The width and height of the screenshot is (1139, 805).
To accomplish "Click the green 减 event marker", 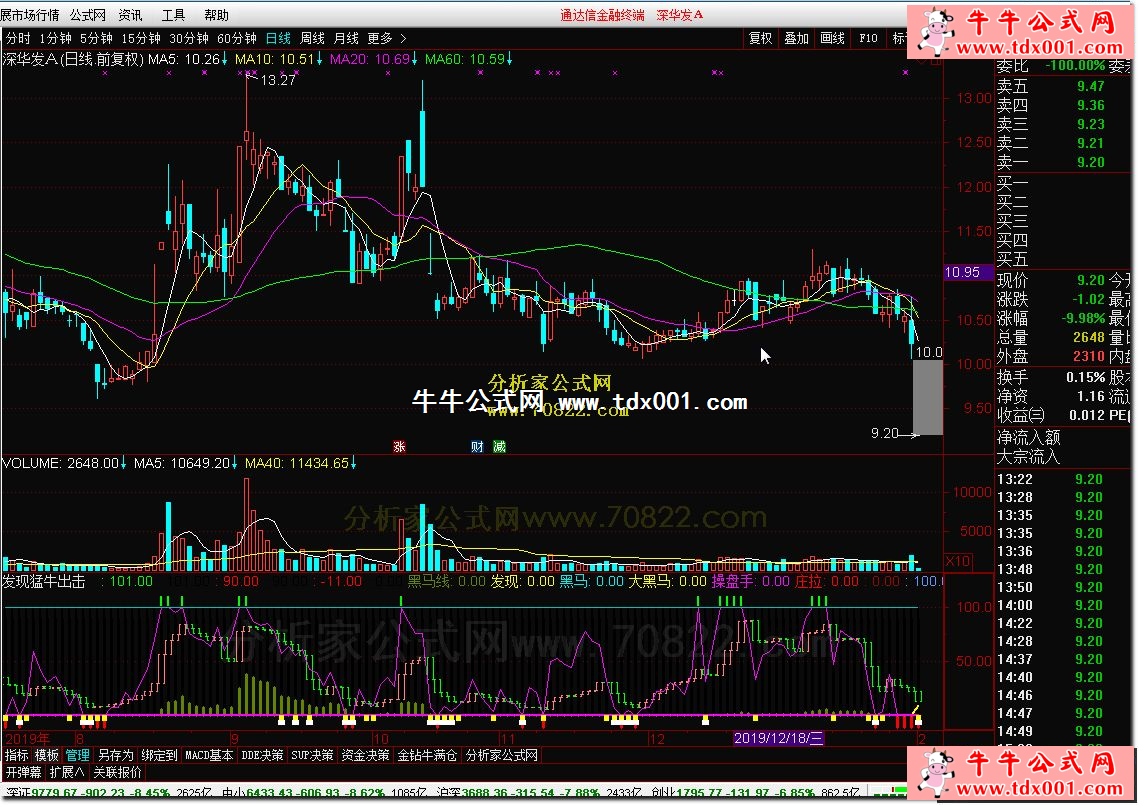I will (499, 446).
